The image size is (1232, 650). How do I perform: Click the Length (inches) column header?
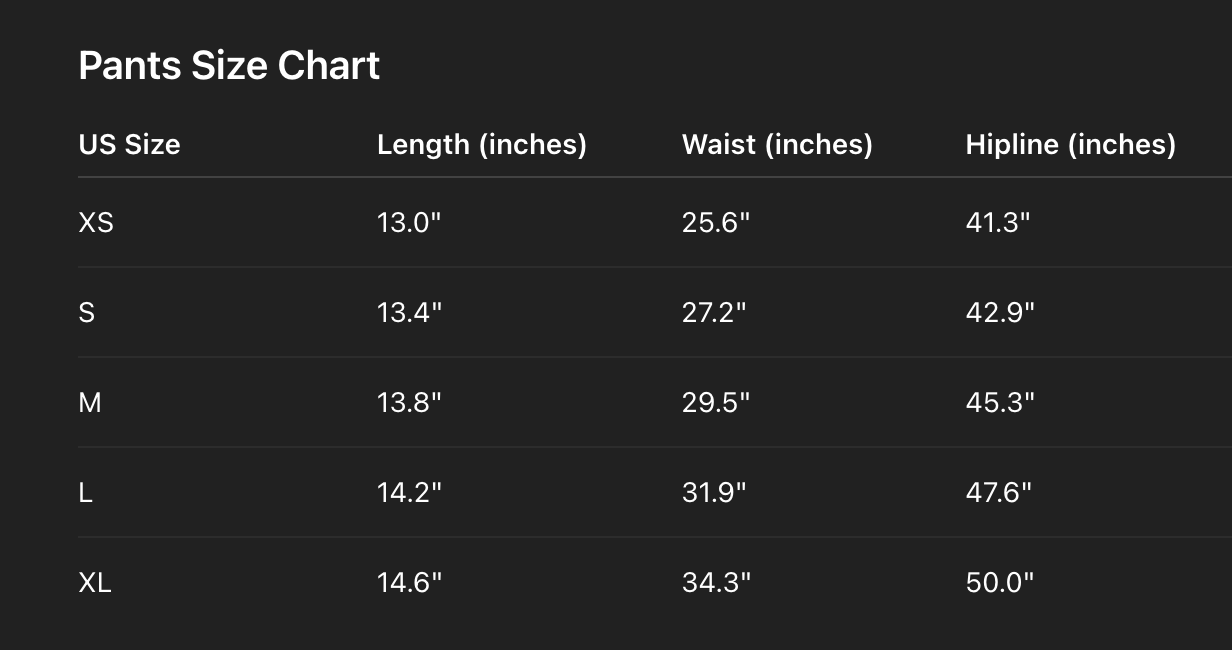coord(481,144)
